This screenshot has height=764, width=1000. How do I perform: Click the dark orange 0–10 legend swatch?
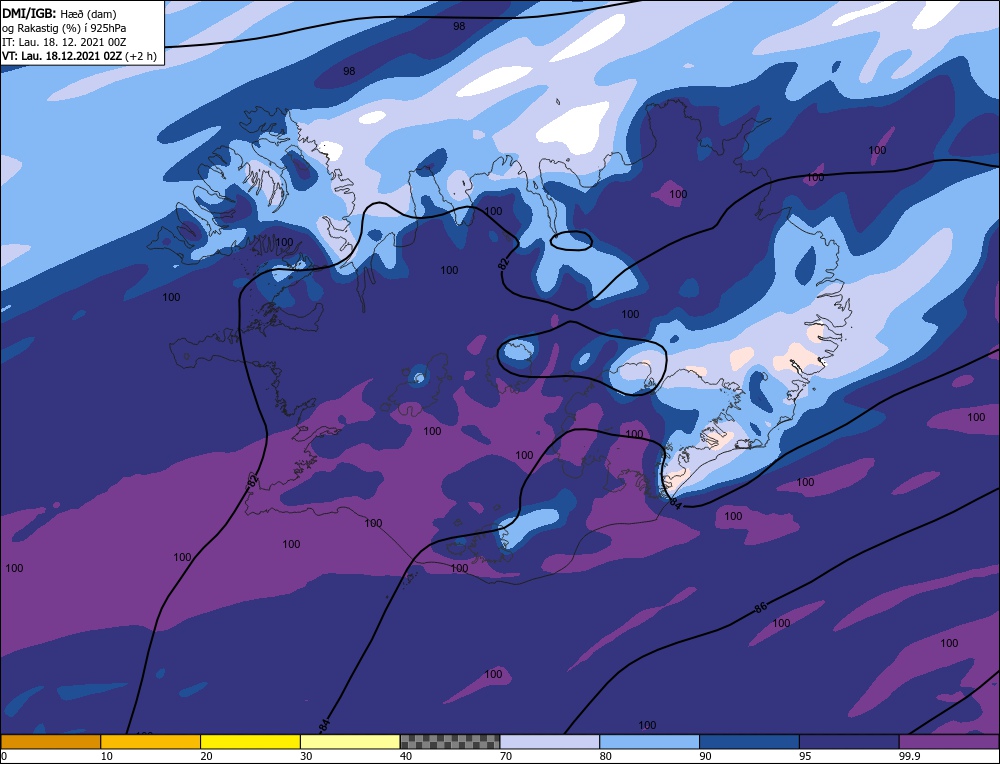click(x=50, y=742)
